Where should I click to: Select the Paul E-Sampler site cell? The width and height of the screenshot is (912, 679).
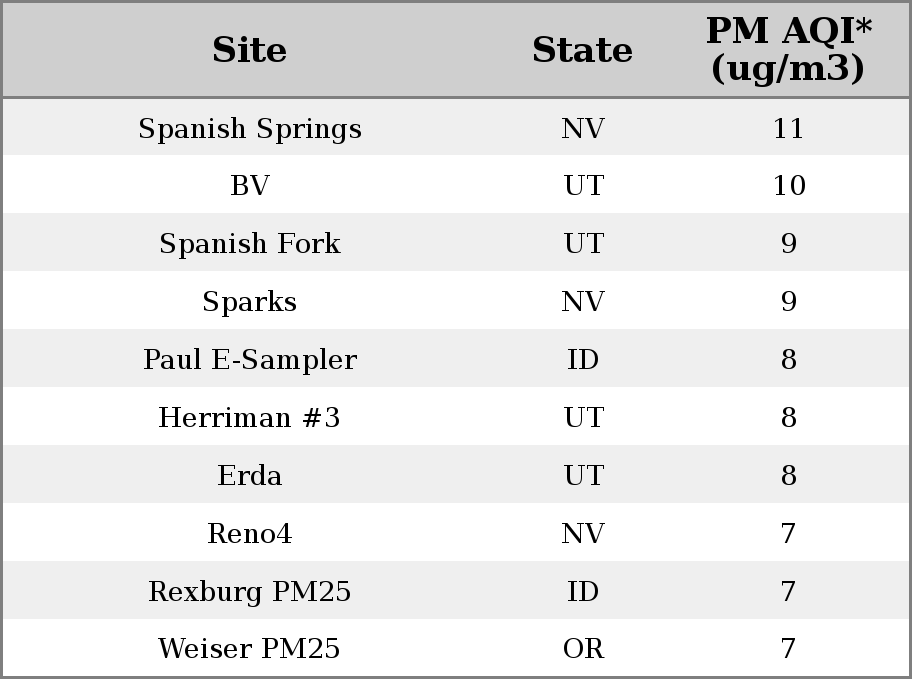tap(250, 360)
